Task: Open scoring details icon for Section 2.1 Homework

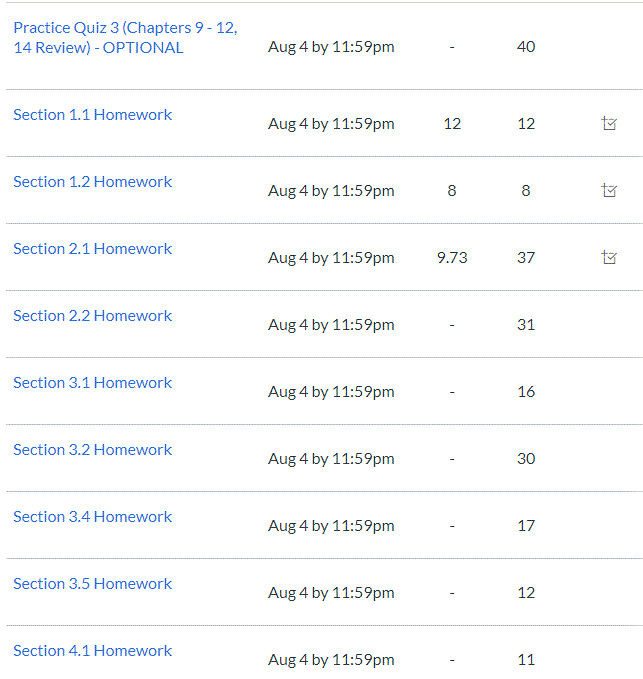Action: [x=609, y=257]
